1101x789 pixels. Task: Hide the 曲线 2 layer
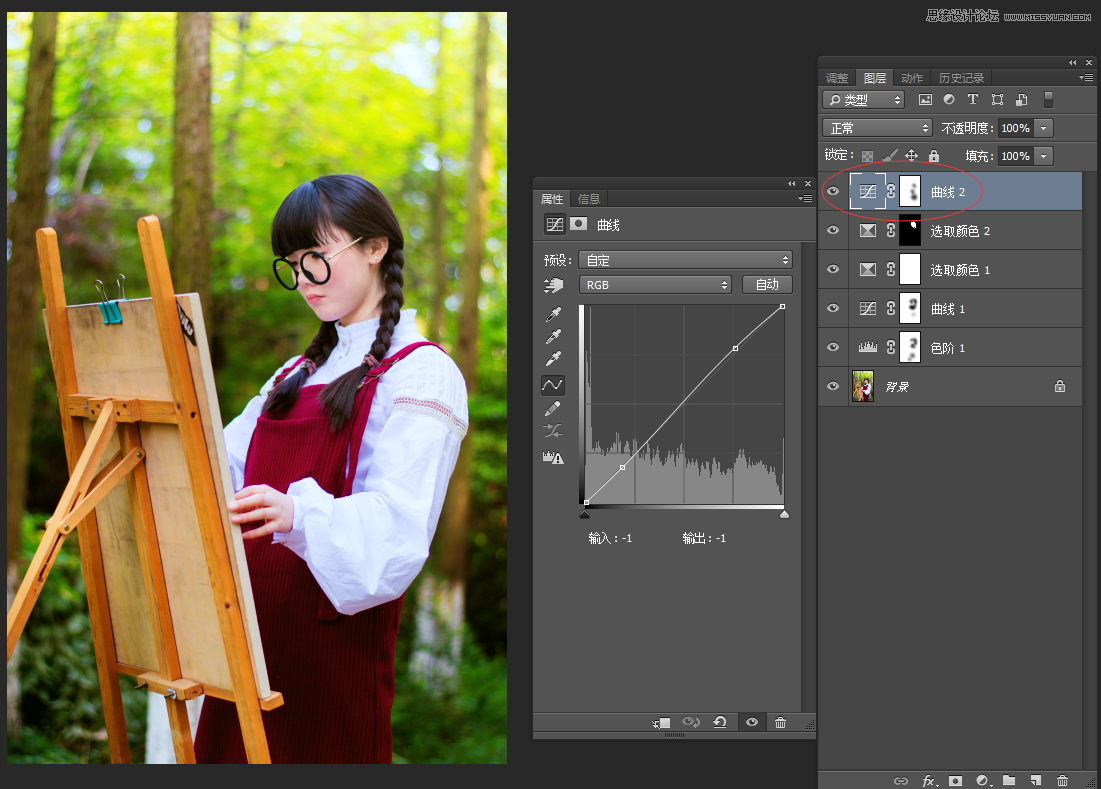(x=833, y=192)
